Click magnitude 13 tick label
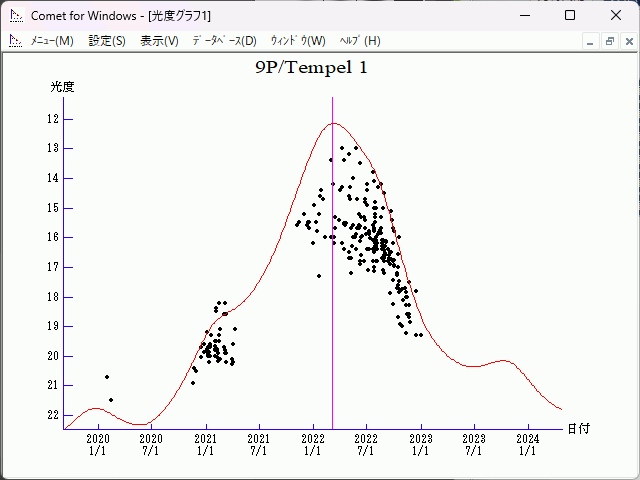640x480 pixels. [53, 148]
